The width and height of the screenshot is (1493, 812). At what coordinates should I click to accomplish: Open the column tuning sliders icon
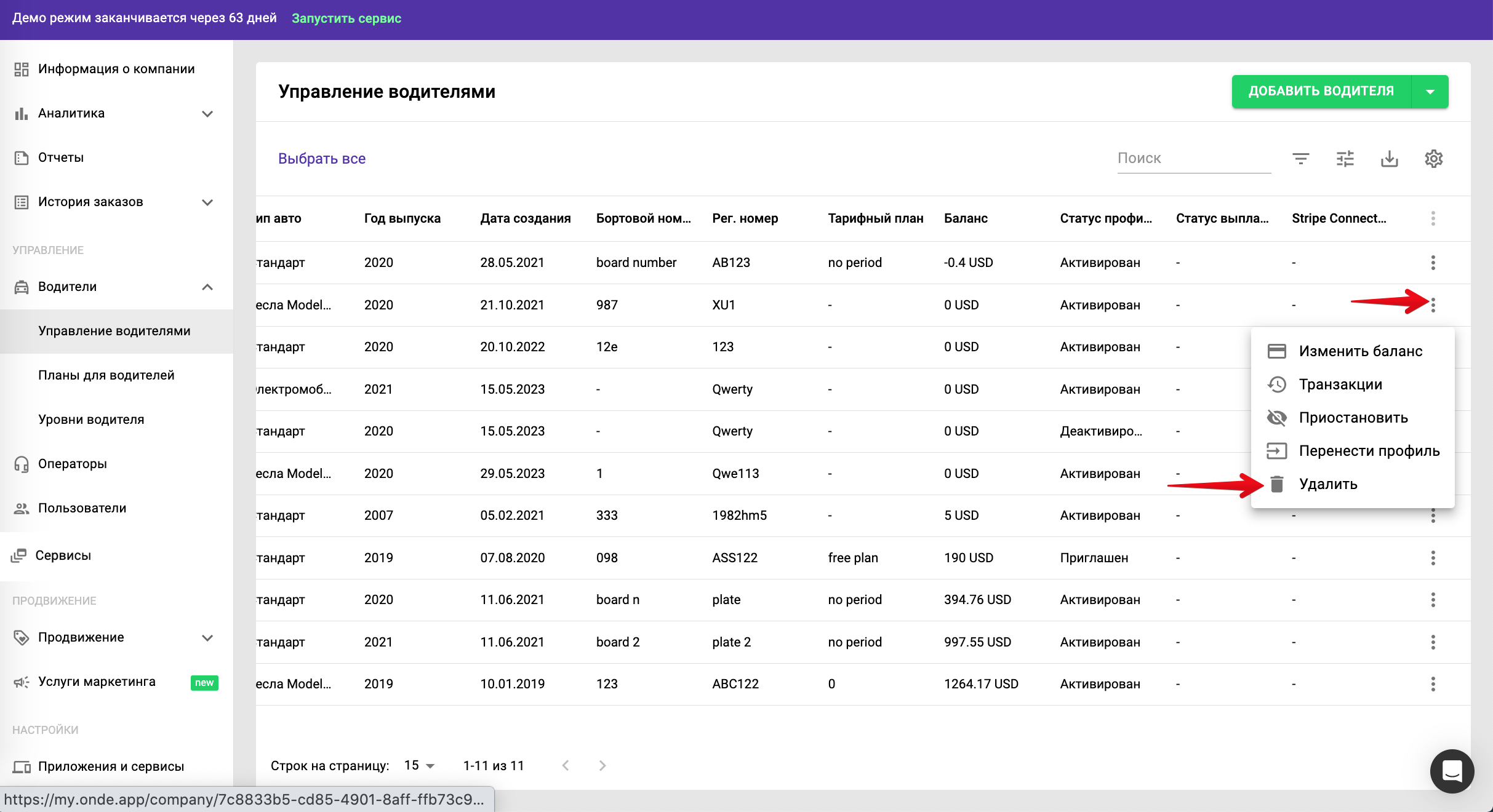tap(1345, 159)
